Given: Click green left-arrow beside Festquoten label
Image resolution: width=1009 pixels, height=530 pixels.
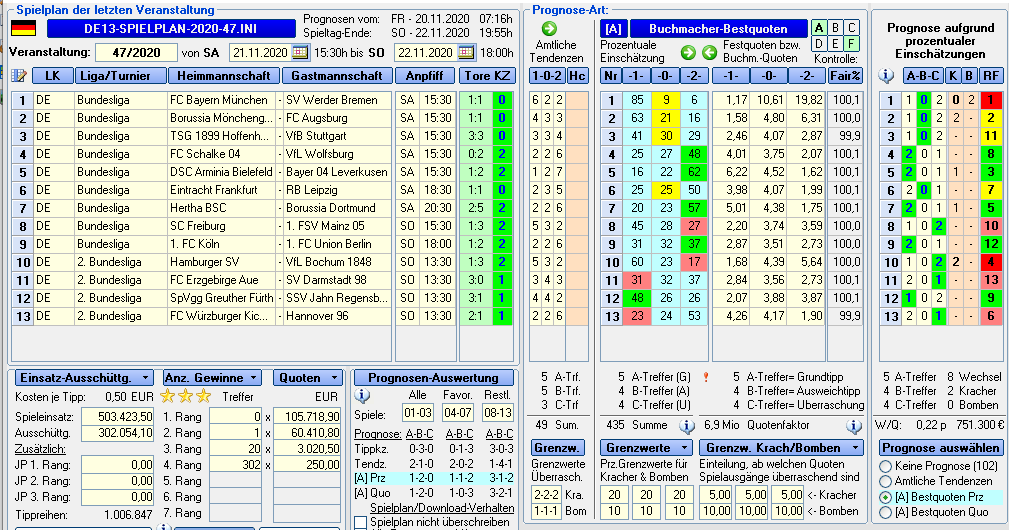Looking at the screenshot, I should tap(709, 52).
